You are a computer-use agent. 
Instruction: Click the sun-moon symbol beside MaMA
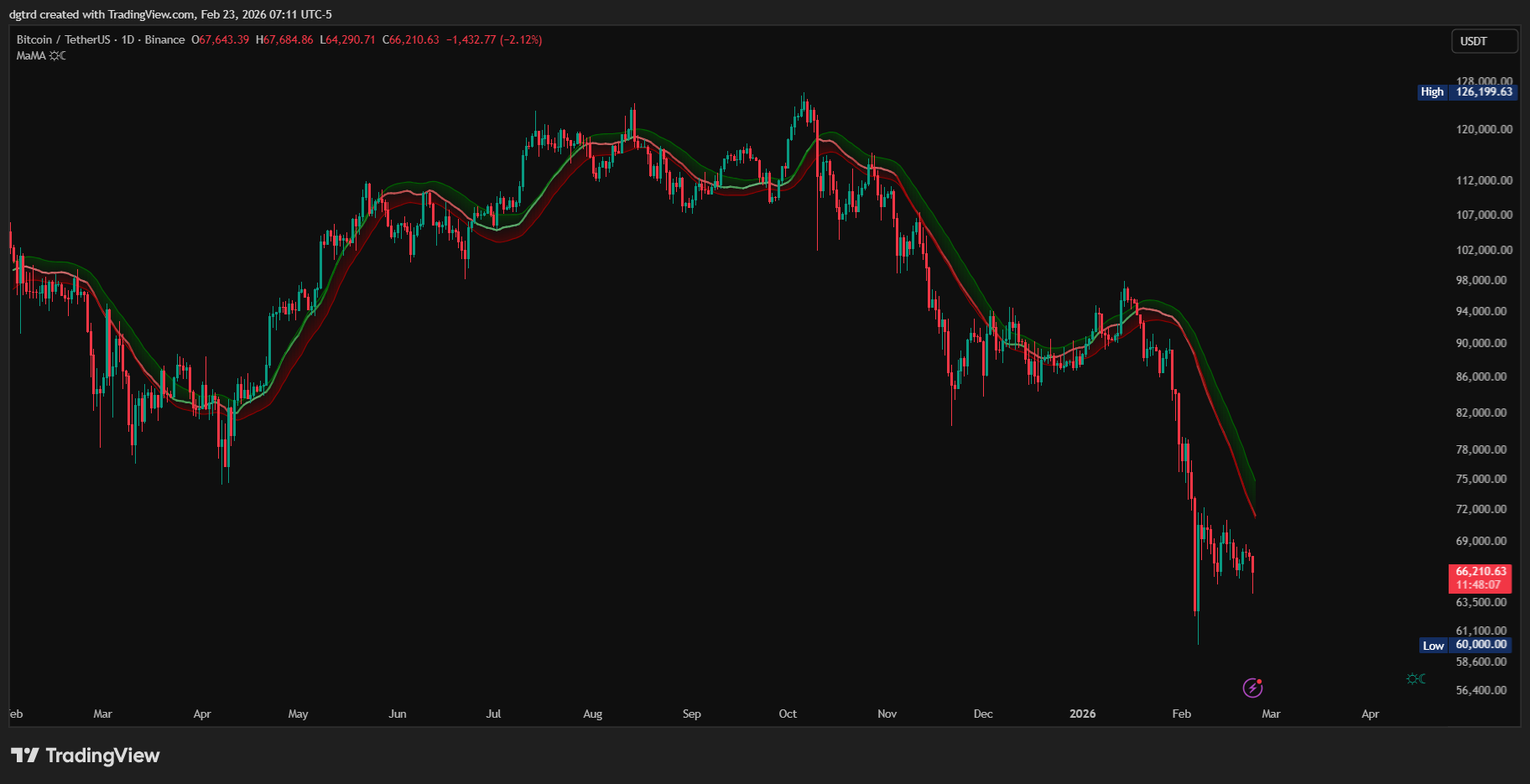click(57, 56)
